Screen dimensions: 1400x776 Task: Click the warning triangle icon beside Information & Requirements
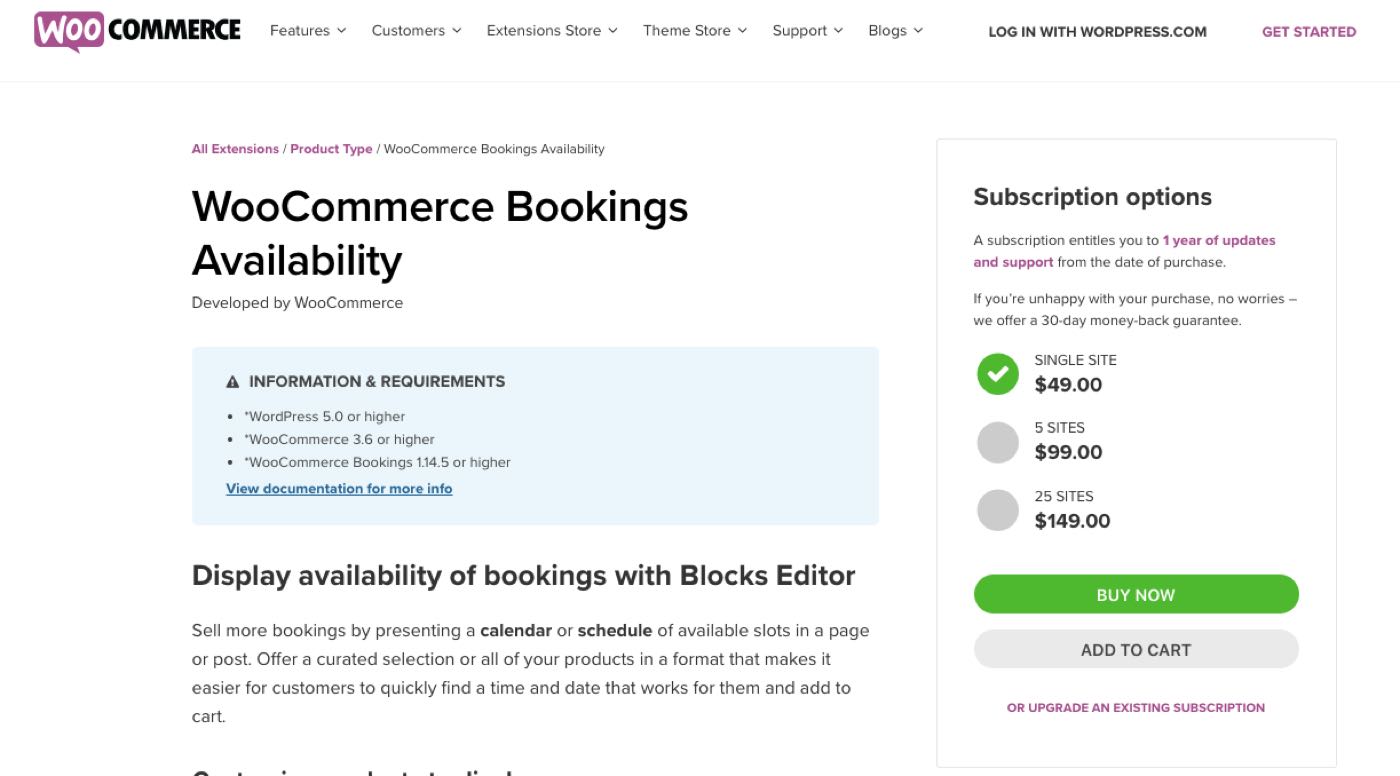[x=233, y=382]
